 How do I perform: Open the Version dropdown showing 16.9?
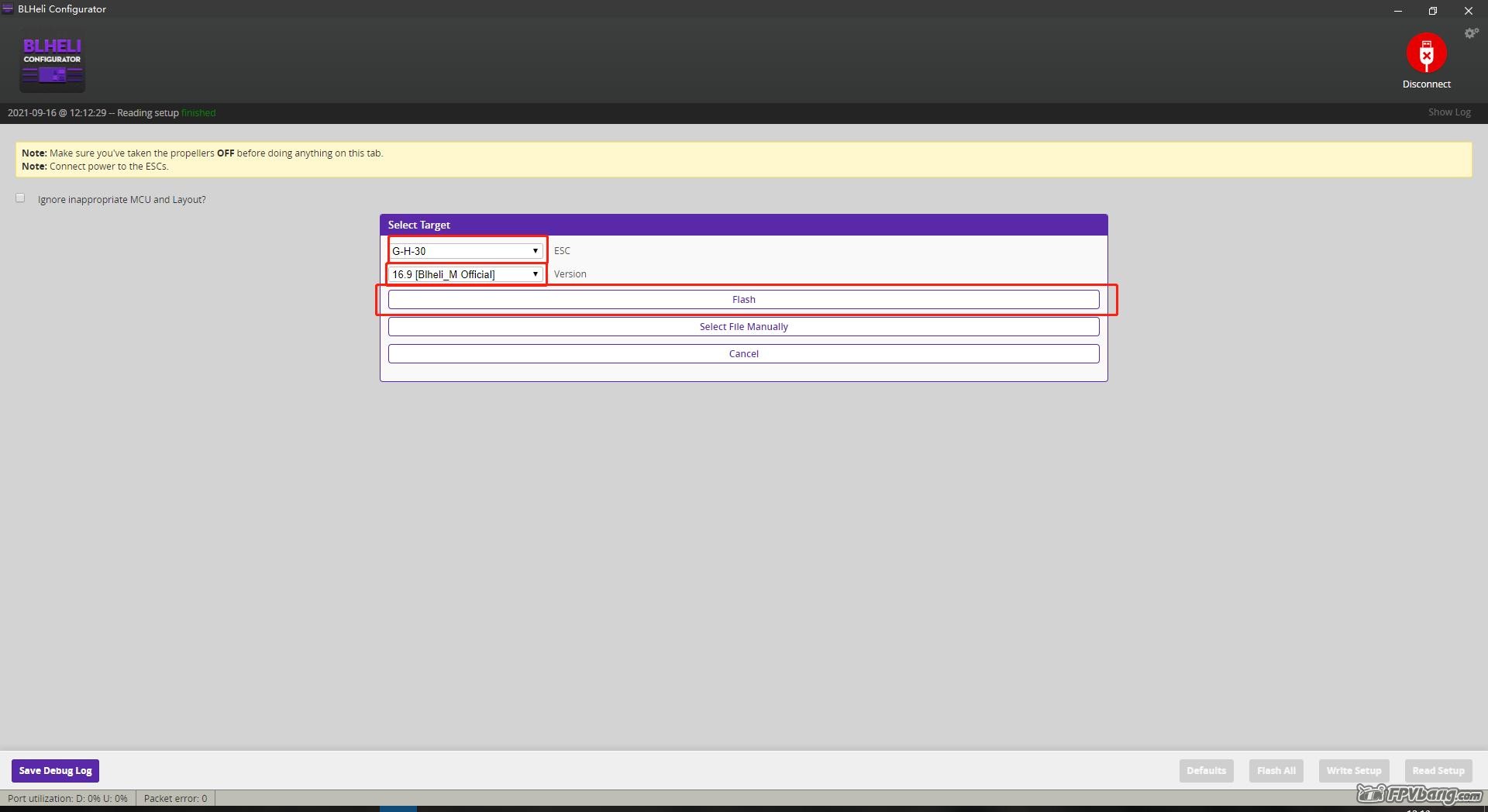[465, 274]
